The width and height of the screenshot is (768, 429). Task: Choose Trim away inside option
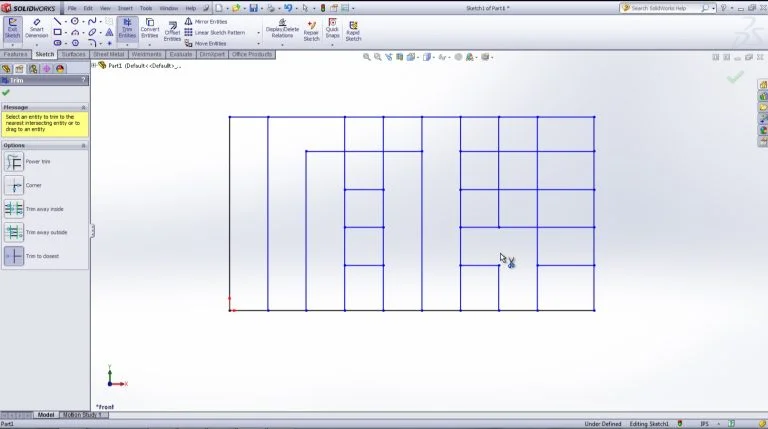pyautogui.click(x=14, y=209)
